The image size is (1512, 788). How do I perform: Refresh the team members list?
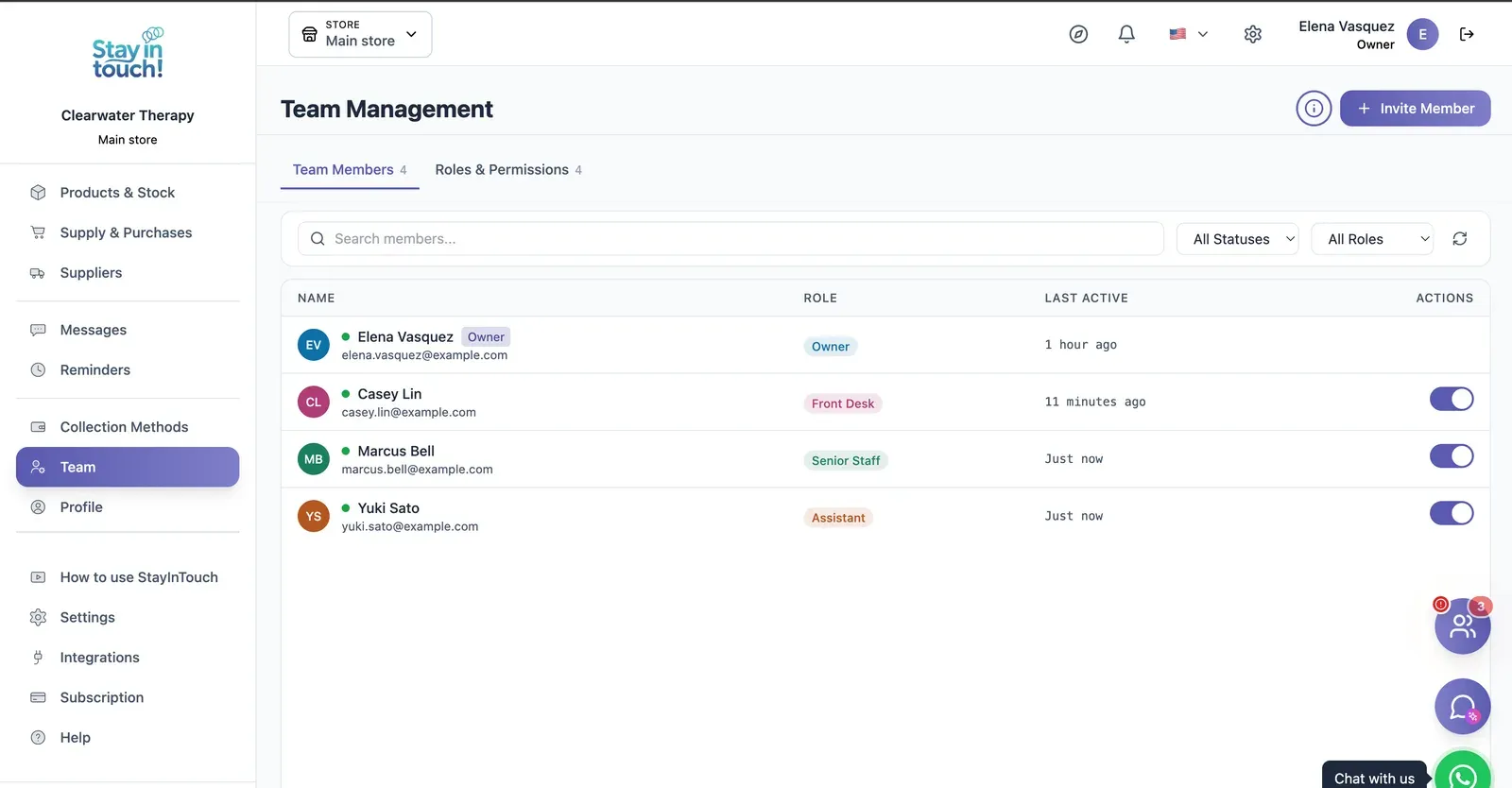1460,239
